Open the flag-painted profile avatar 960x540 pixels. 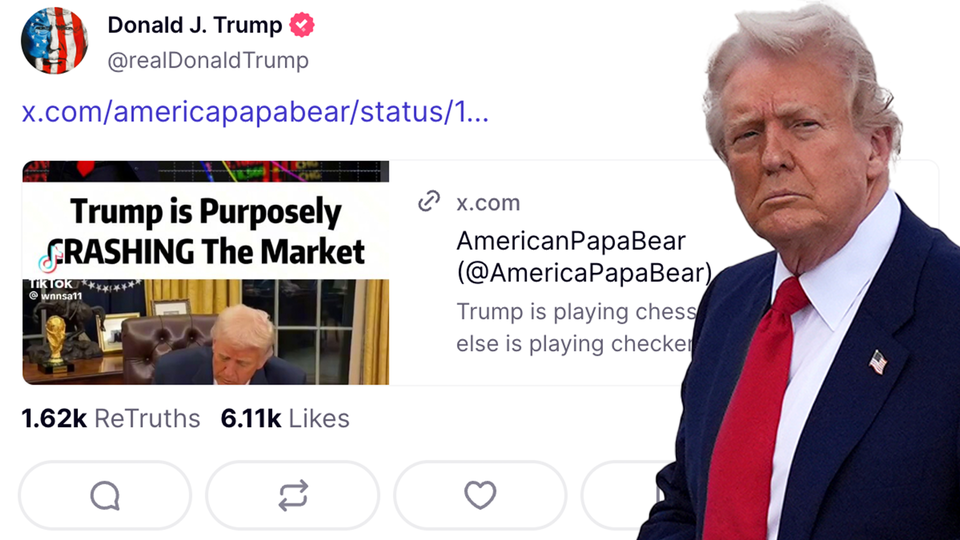click(x=54, y=40)
